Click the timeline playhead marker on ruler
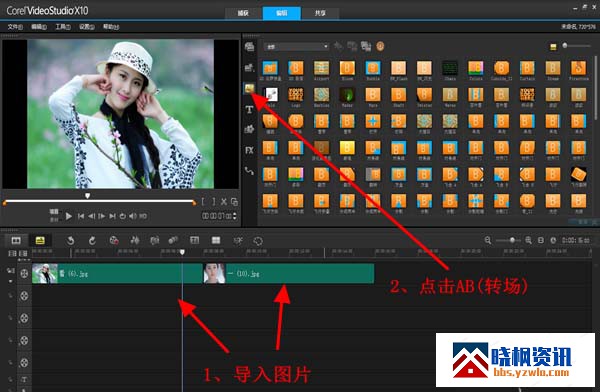 pyautogui.click(x=183, y=252)
